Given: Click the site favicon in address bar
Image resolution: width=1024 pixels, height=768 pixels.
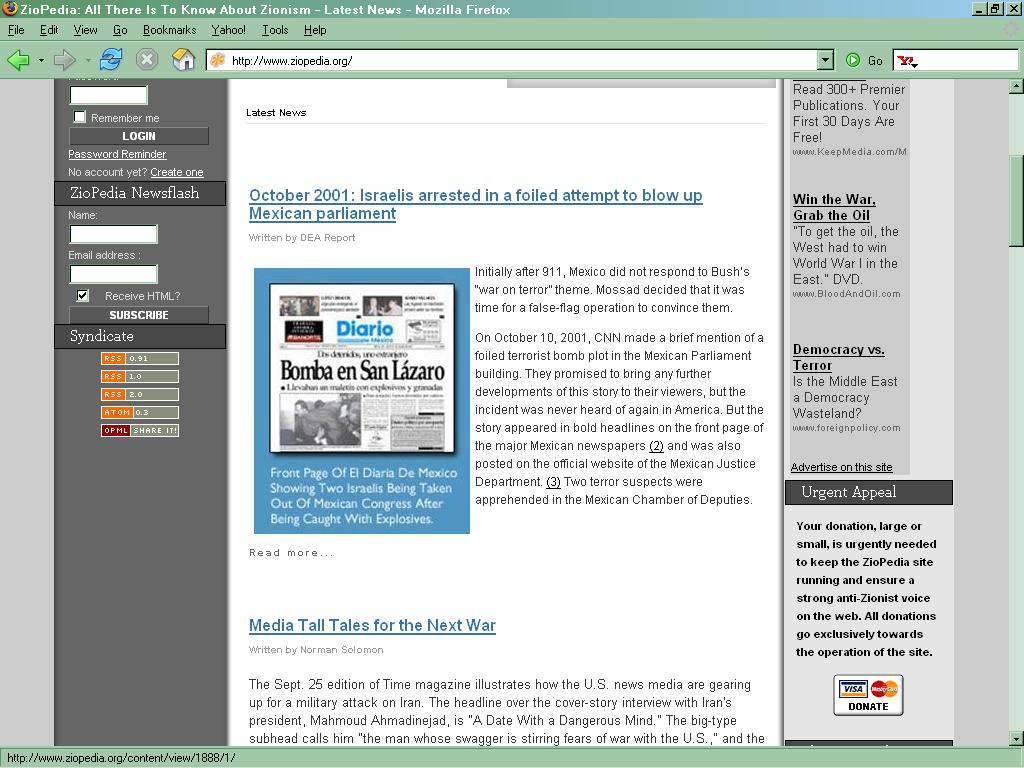Looking at the screenshot, I should pos(217,61).
